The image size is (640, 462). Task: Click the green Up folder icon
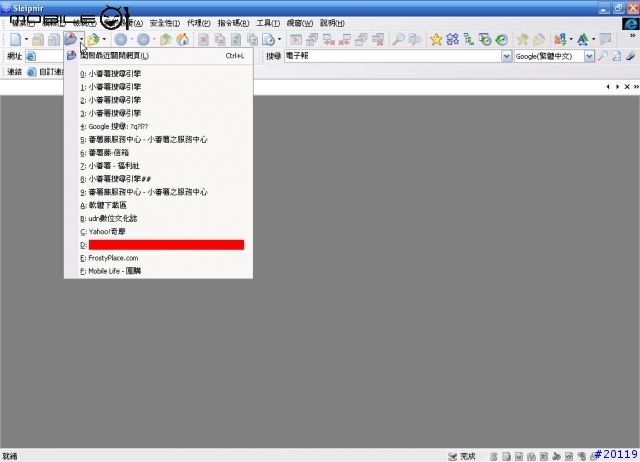166,40
